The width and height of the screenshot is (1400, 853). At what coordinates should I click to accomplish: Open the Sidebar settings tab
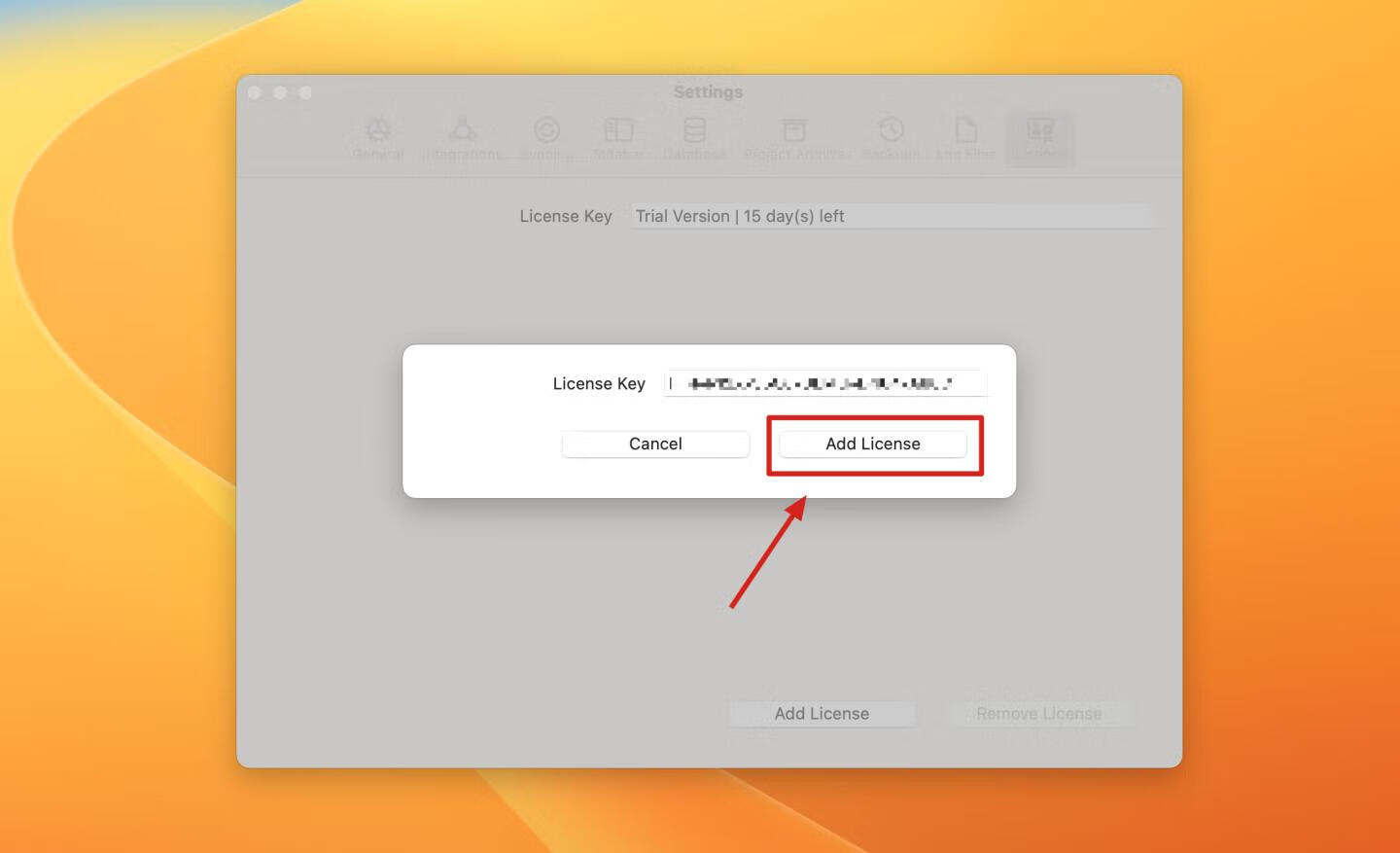pyautogui.click(x=618, y=139)
